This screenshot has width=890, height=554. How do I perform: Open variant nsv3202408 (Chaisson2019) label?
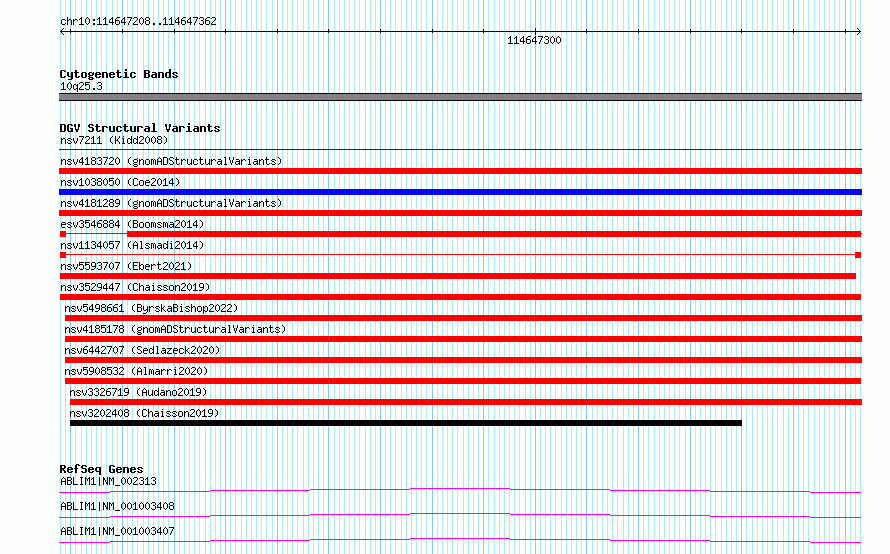click(x=144, y=413)
